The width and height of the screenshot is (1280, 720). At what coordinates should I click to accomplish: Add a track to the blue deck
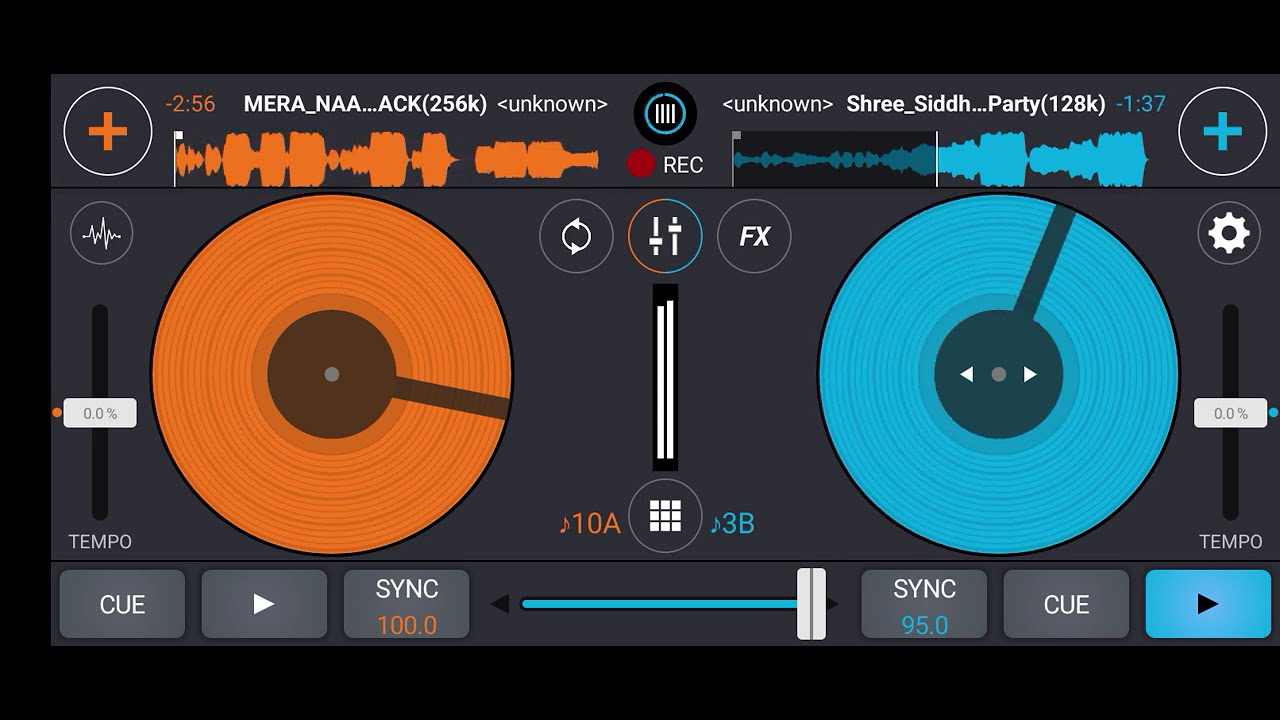tap(1222, 132)
